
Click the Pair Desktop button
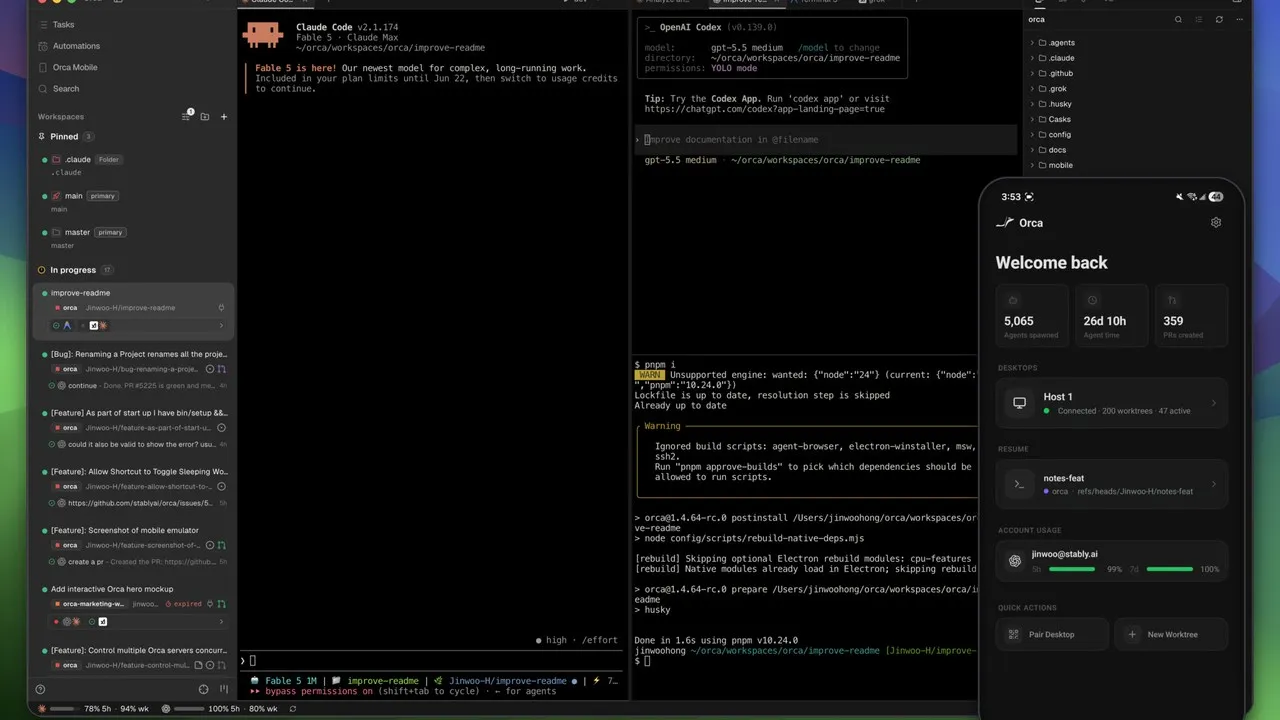click(1052, 634)
